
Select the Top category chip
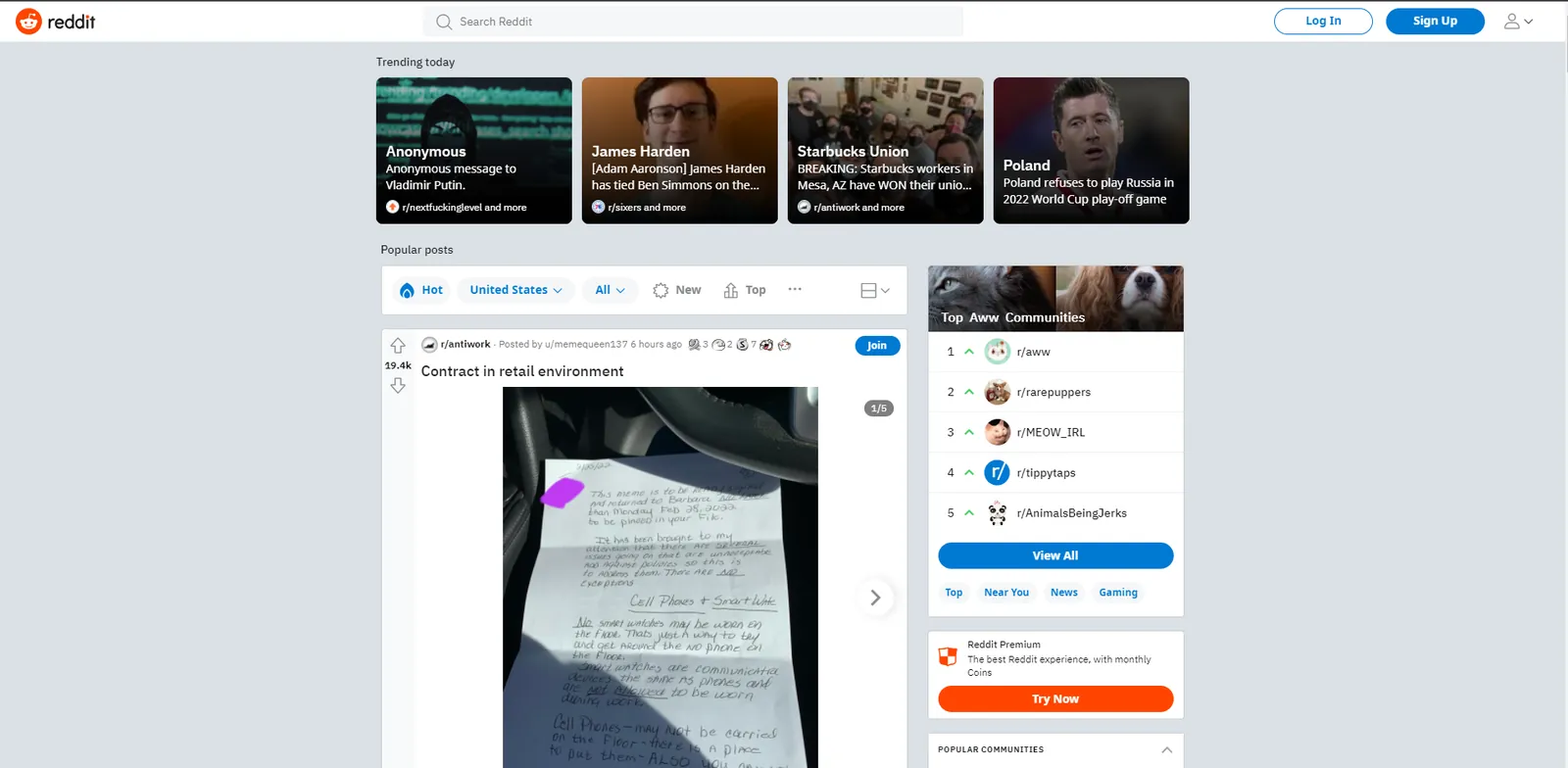(x=954, y=593)
